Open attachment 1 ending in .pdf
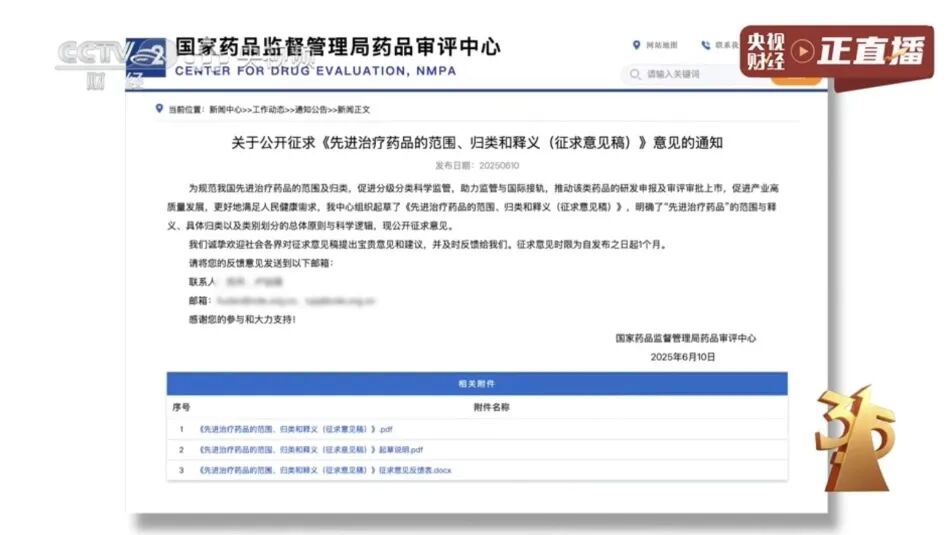Screen dimensions: 952x535 click(296, 429)
